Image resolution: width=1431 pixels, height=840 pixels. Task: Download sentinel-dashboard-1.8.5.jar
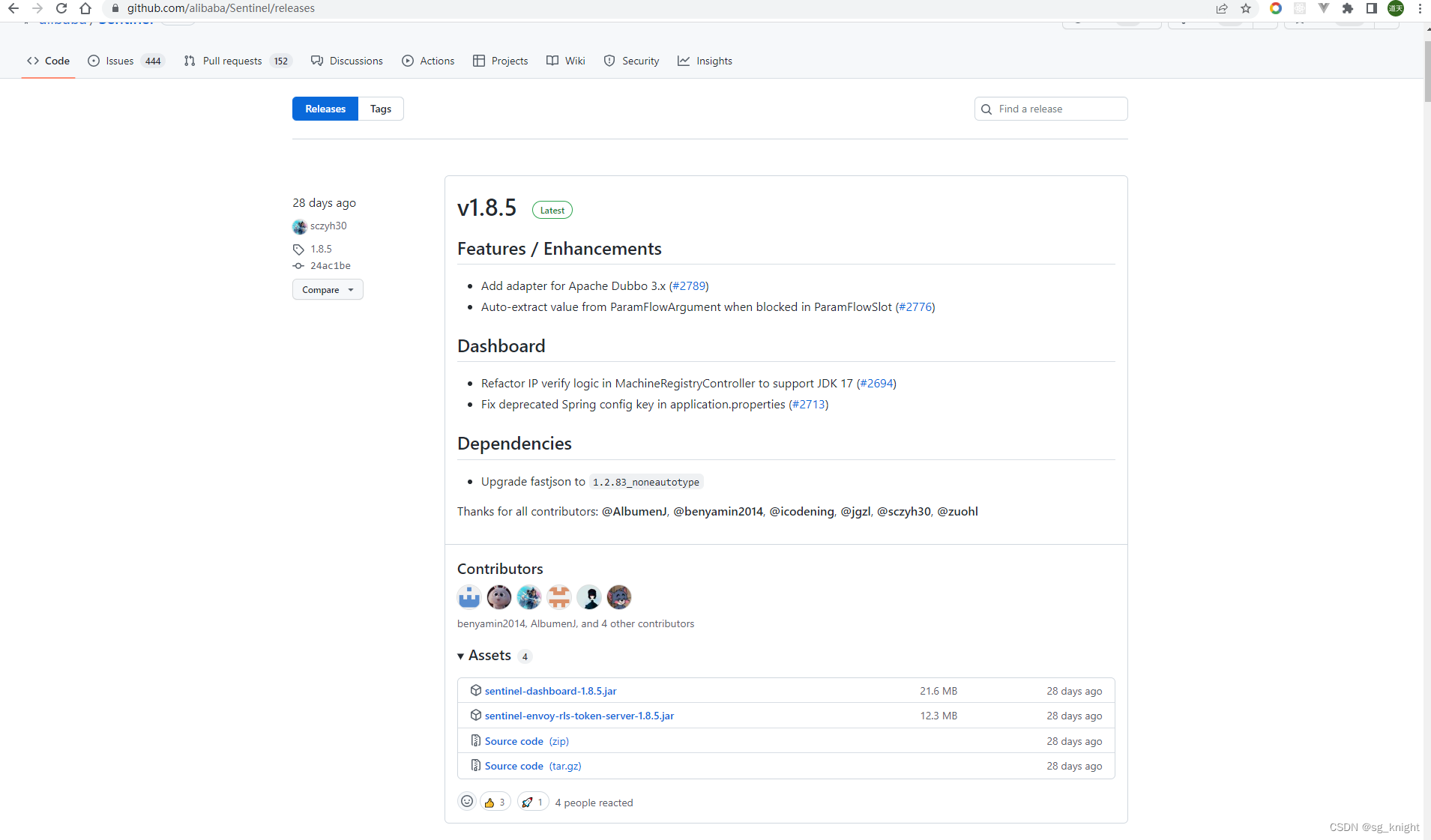pos(550,690)
